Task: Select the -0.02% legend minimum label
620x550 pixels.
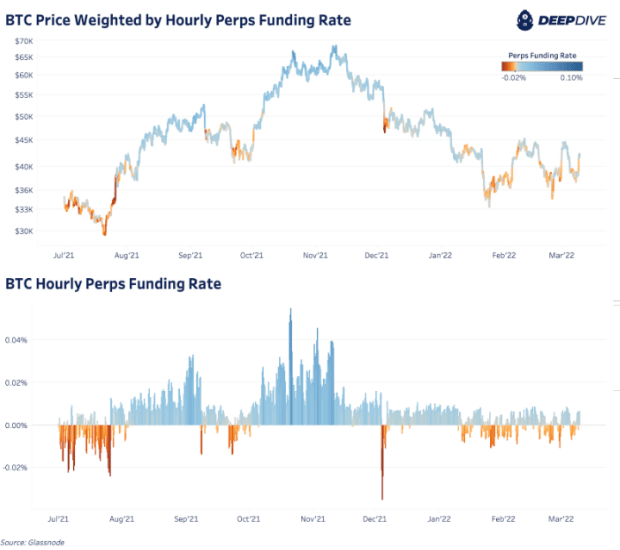Action: 514,78
